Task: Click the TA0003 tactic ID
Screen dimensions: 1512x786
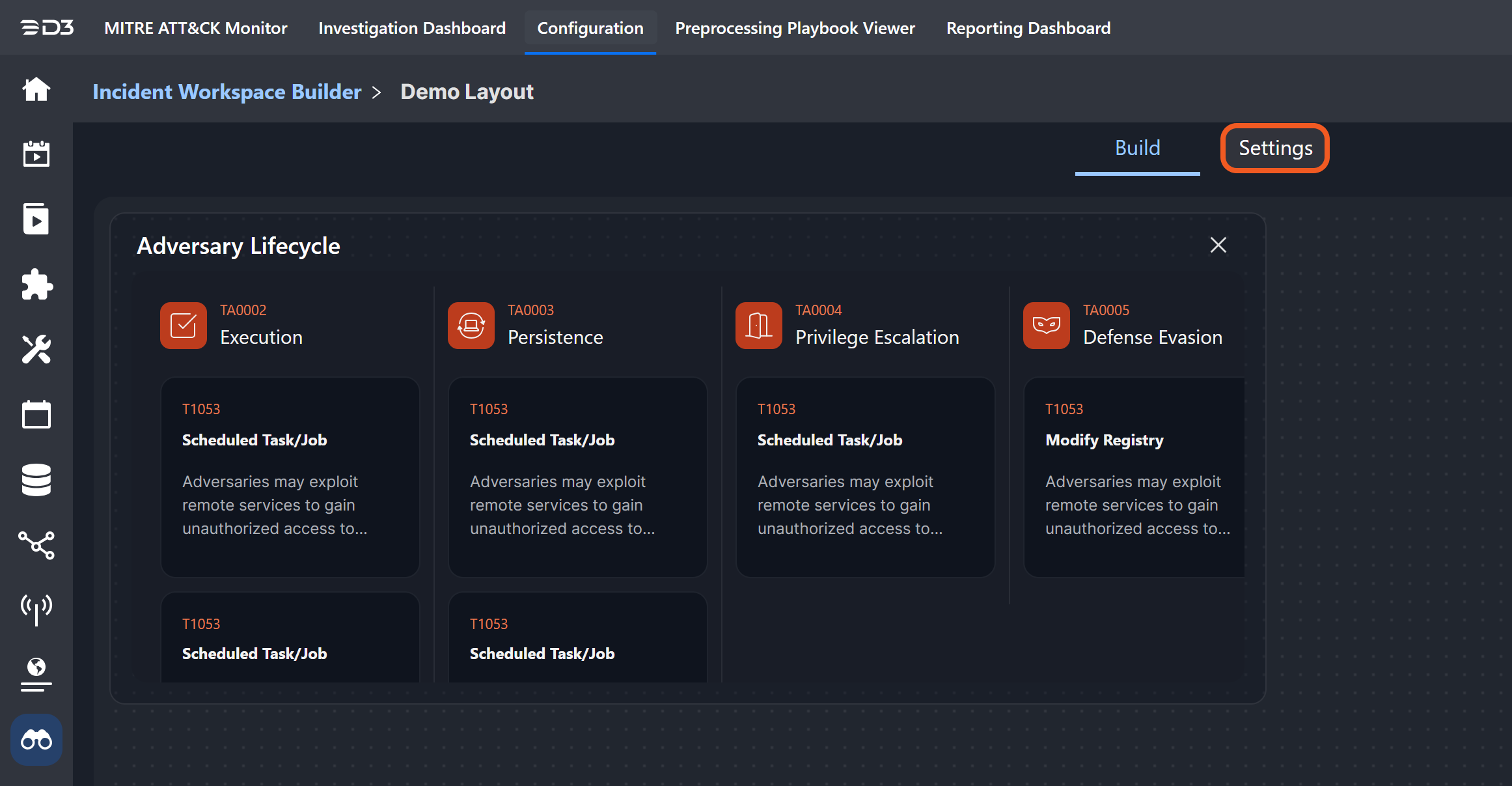Action: [530, 310]
